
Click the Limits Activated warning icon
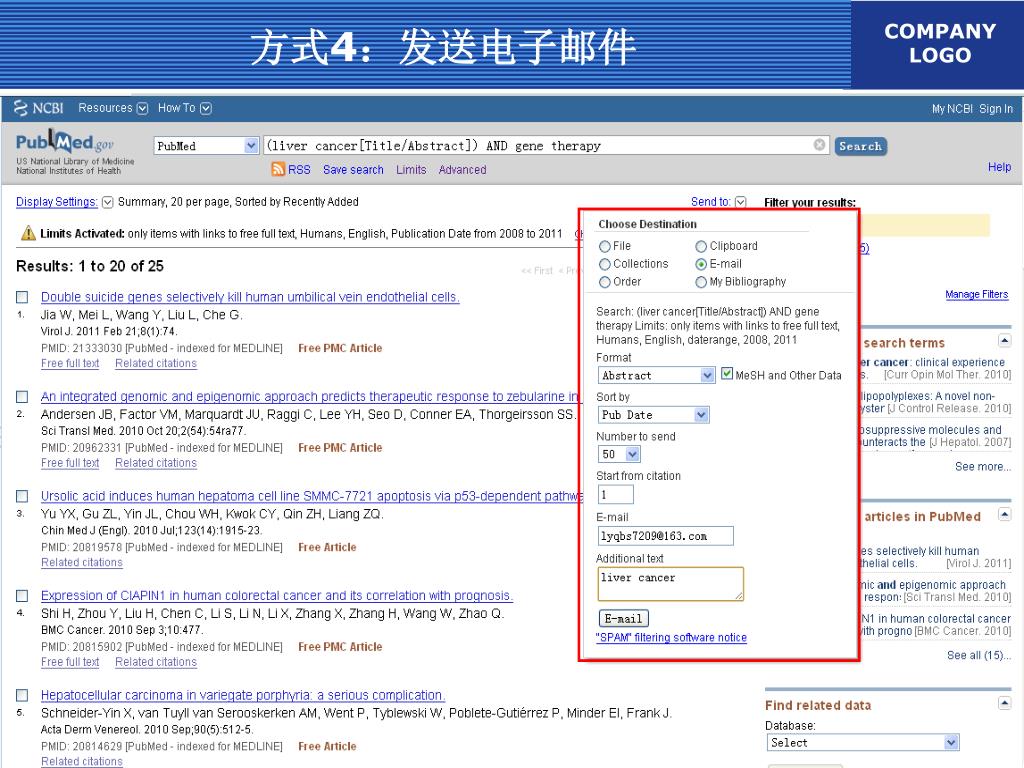(28, 233)
